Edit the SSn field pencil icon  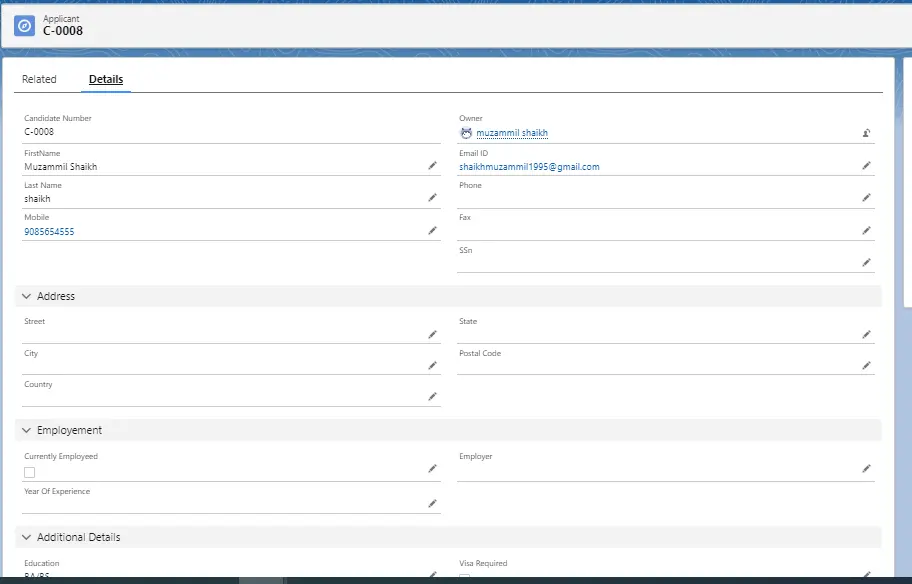(866, 263)
